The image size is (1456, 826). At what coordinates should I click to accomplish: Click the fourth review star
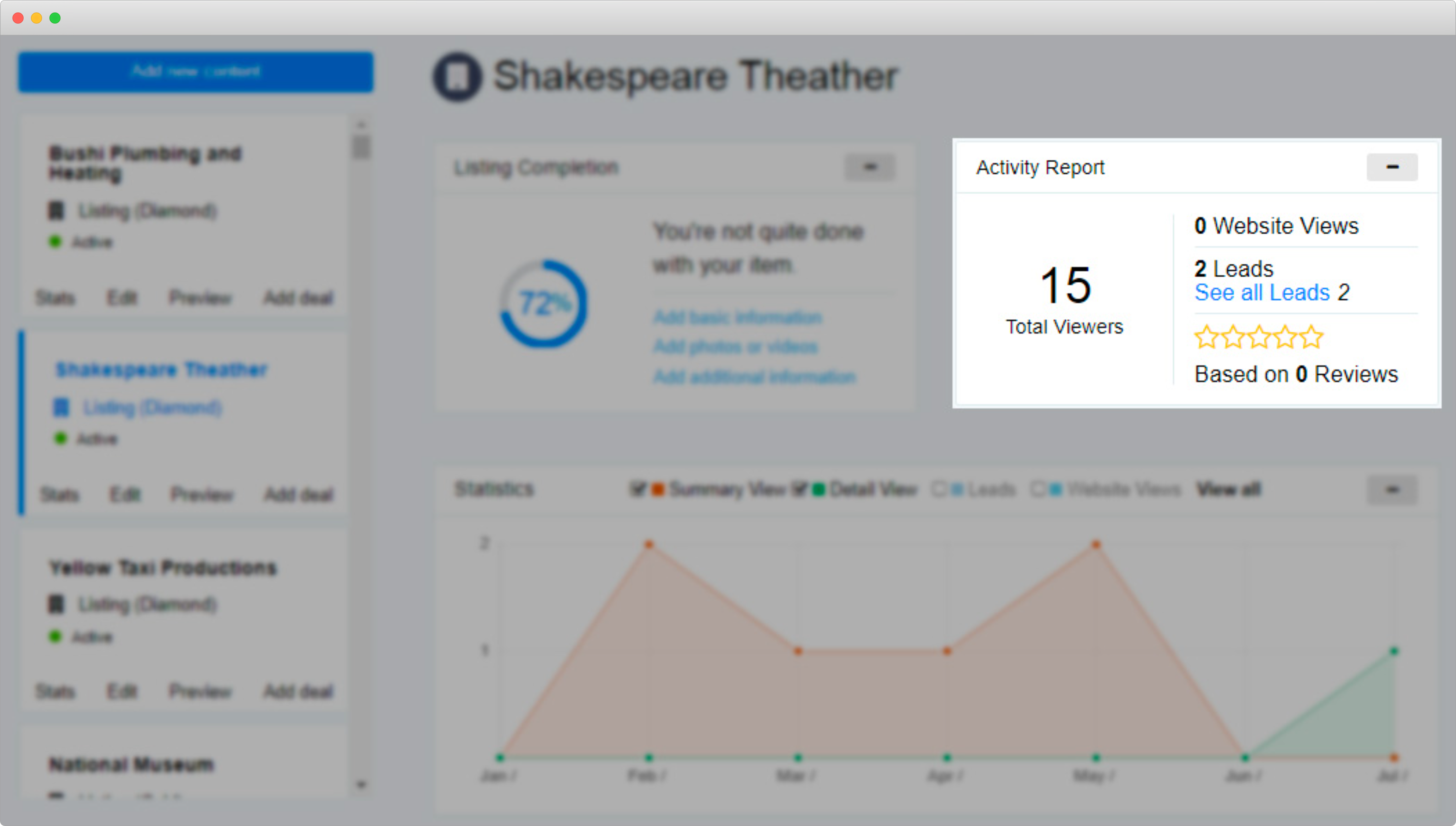tap(1285, 337)
